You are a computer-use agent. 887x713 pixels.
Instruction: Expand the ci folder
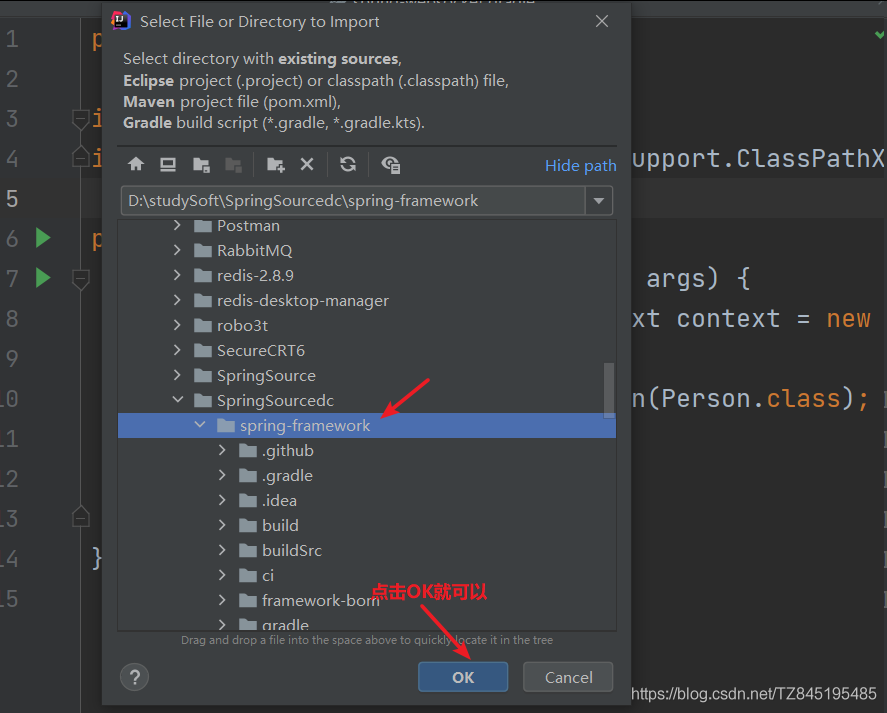click(x=222, y=575)
